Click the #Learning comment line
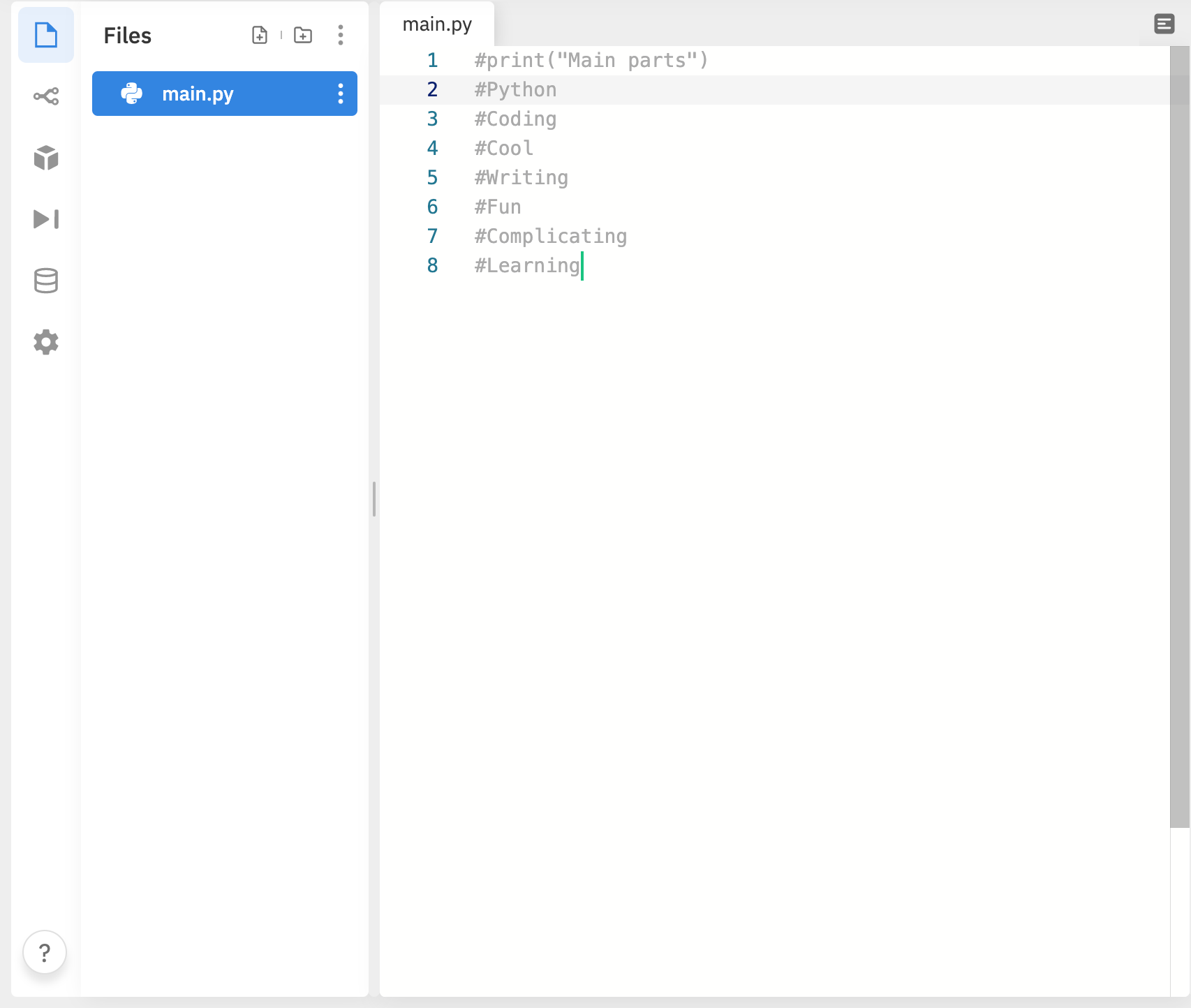The width and height of the screenshot is (1191, 1008). (527, 266)
